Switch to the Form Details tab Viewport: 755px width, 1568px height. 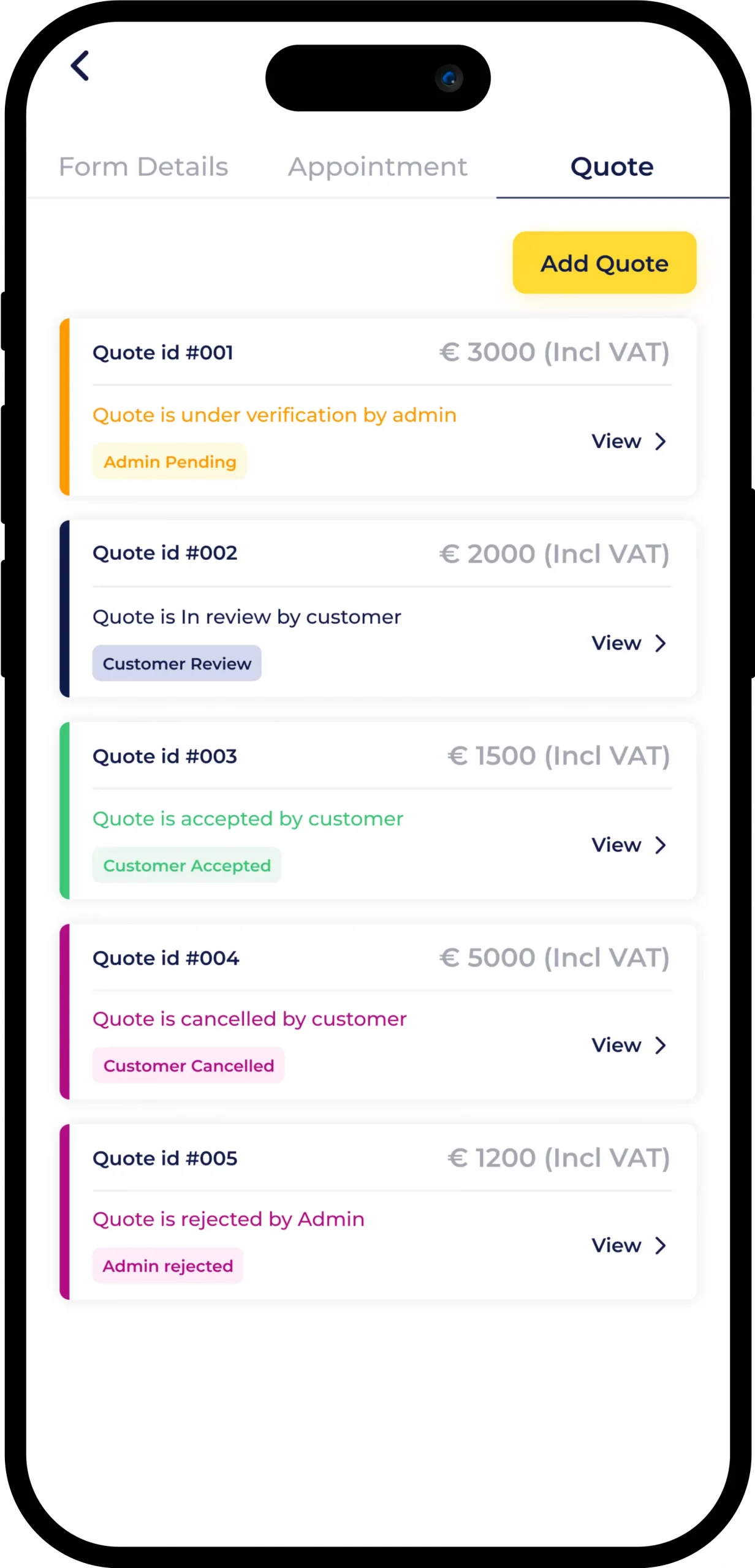(x=143, y=167)
